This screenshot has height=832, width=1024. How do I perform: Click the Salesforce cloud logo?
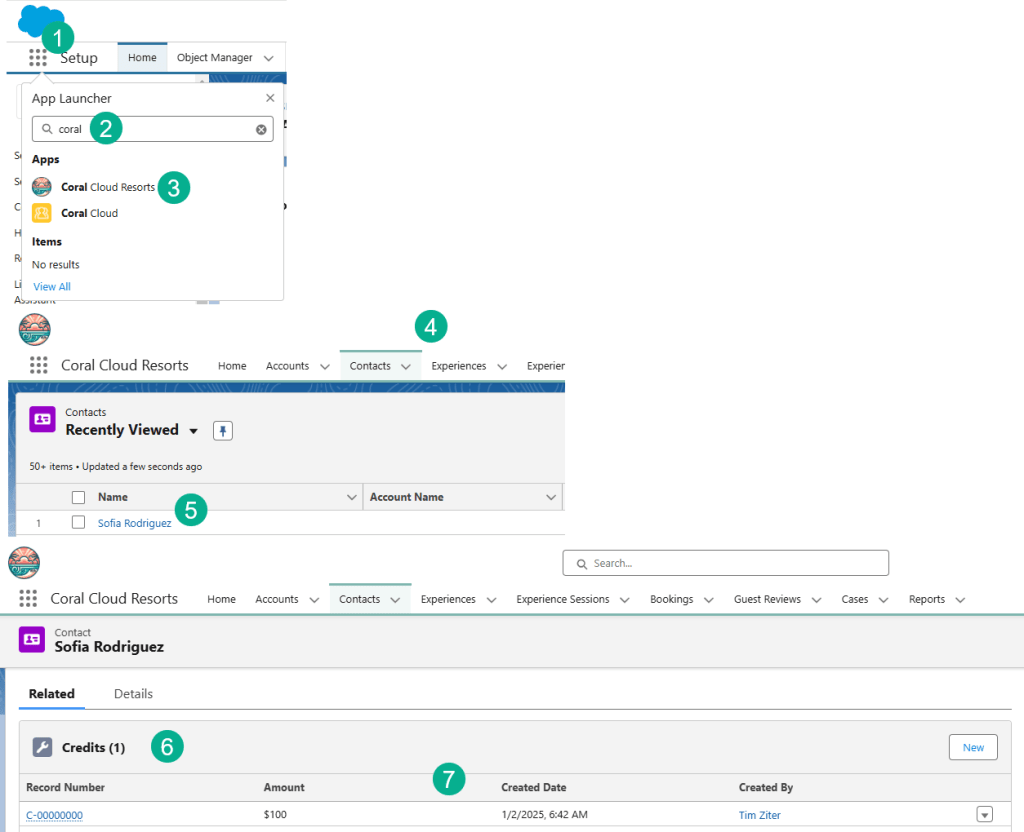40,19
